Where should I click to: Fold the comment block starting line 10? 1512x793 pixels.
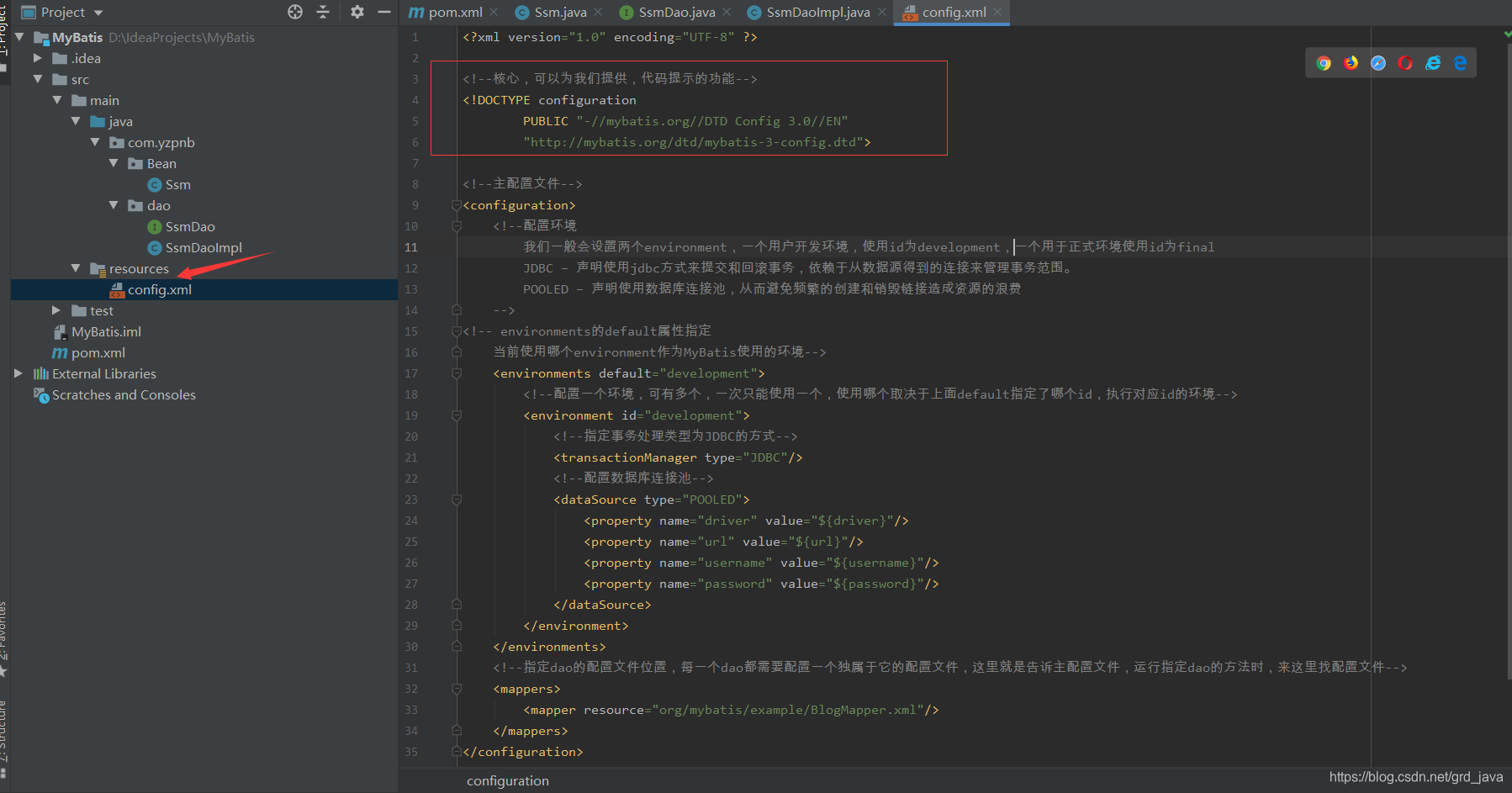pos(457,226)
